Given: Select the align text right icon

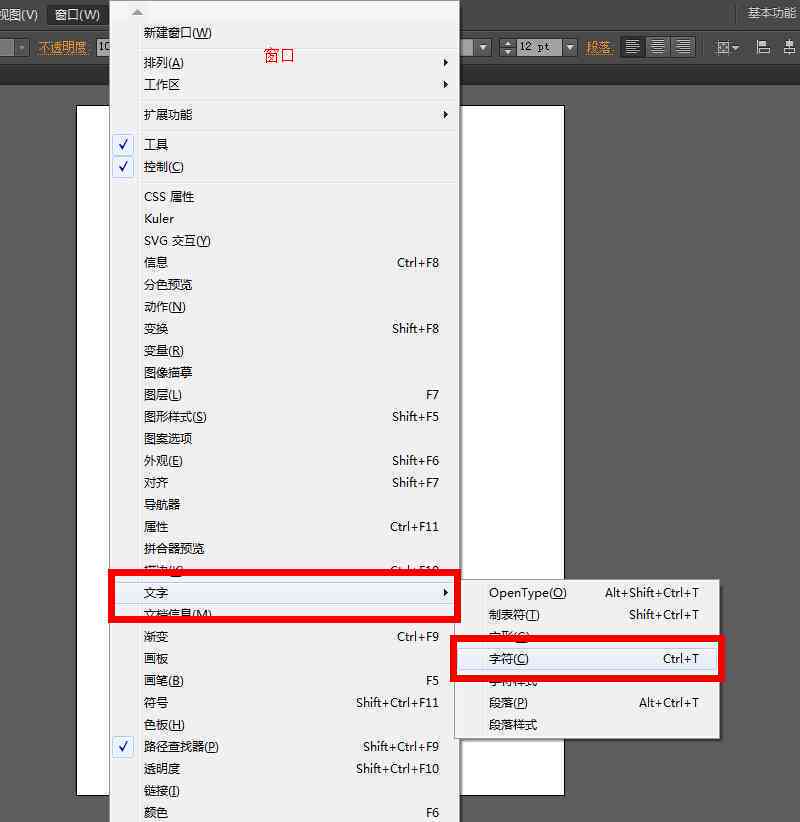Looking at the screenshot, I should coord(683,47).
